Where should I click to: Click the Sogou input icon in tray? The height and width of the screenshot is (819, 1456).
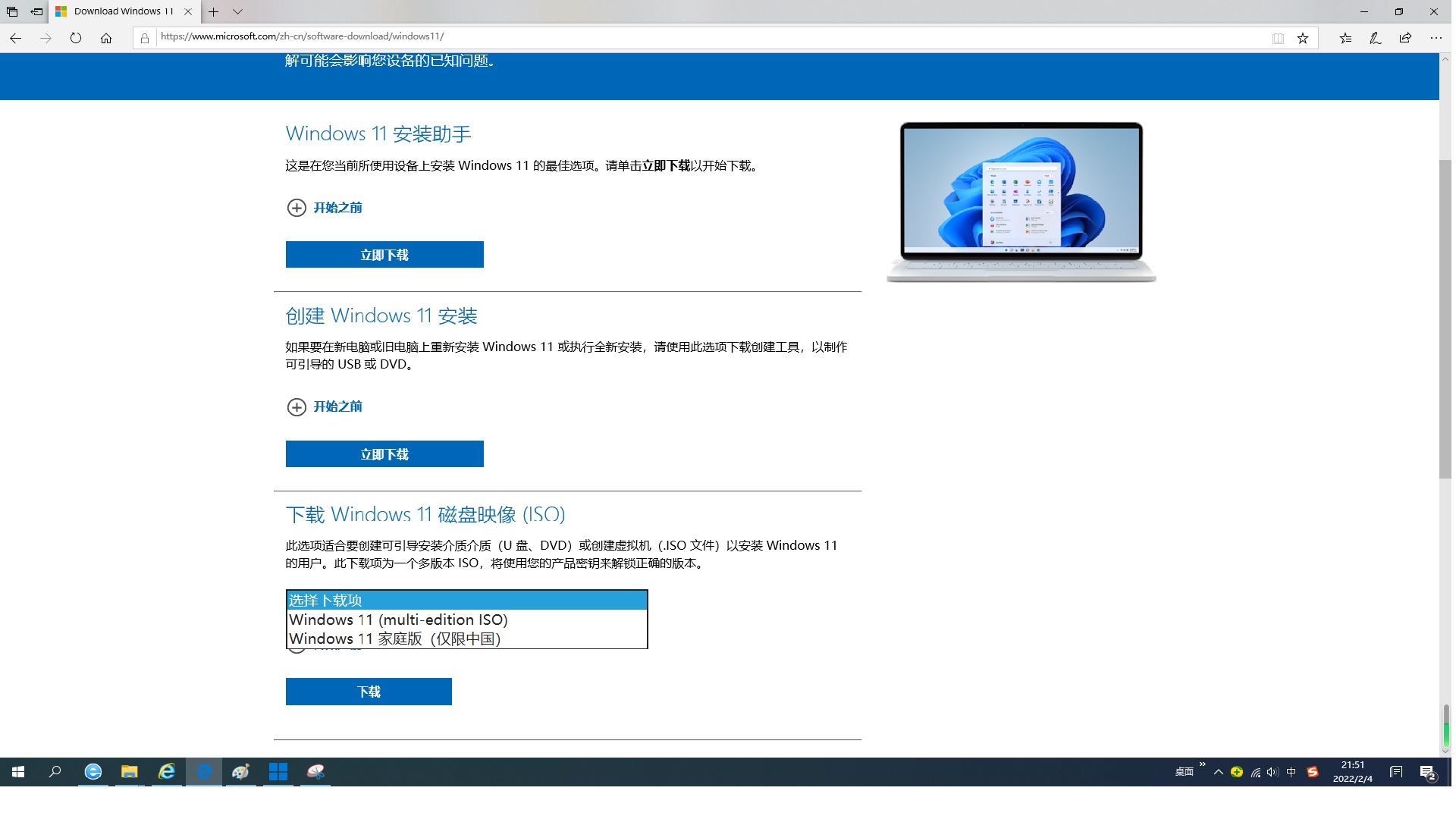[1314, 772]
